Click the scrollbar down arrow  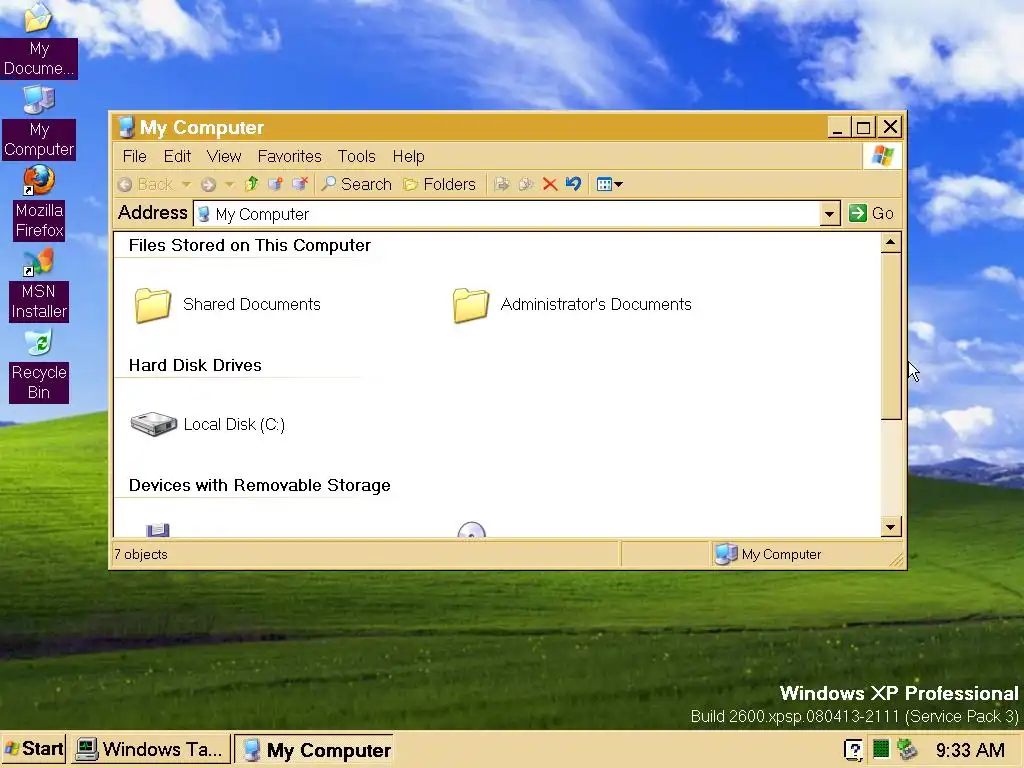891,526
